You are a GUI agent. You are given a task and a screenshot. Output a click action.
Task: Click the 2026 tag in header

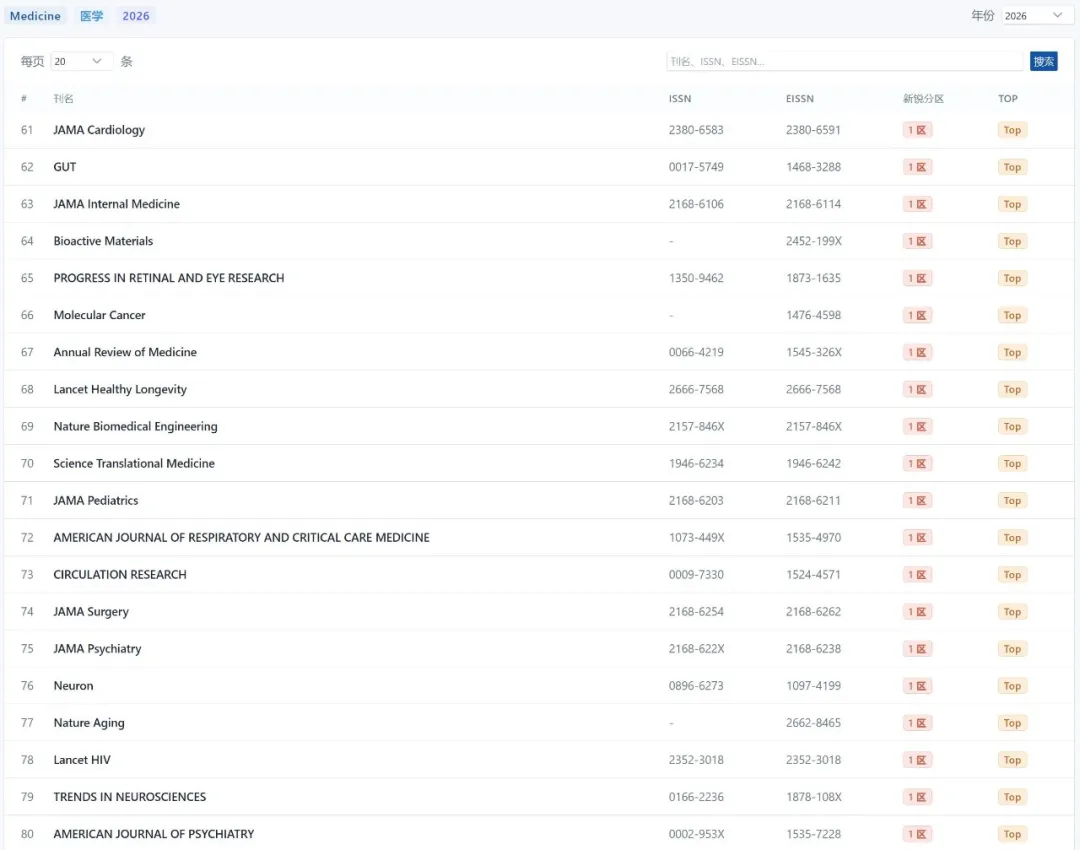(x=136, y=16)
